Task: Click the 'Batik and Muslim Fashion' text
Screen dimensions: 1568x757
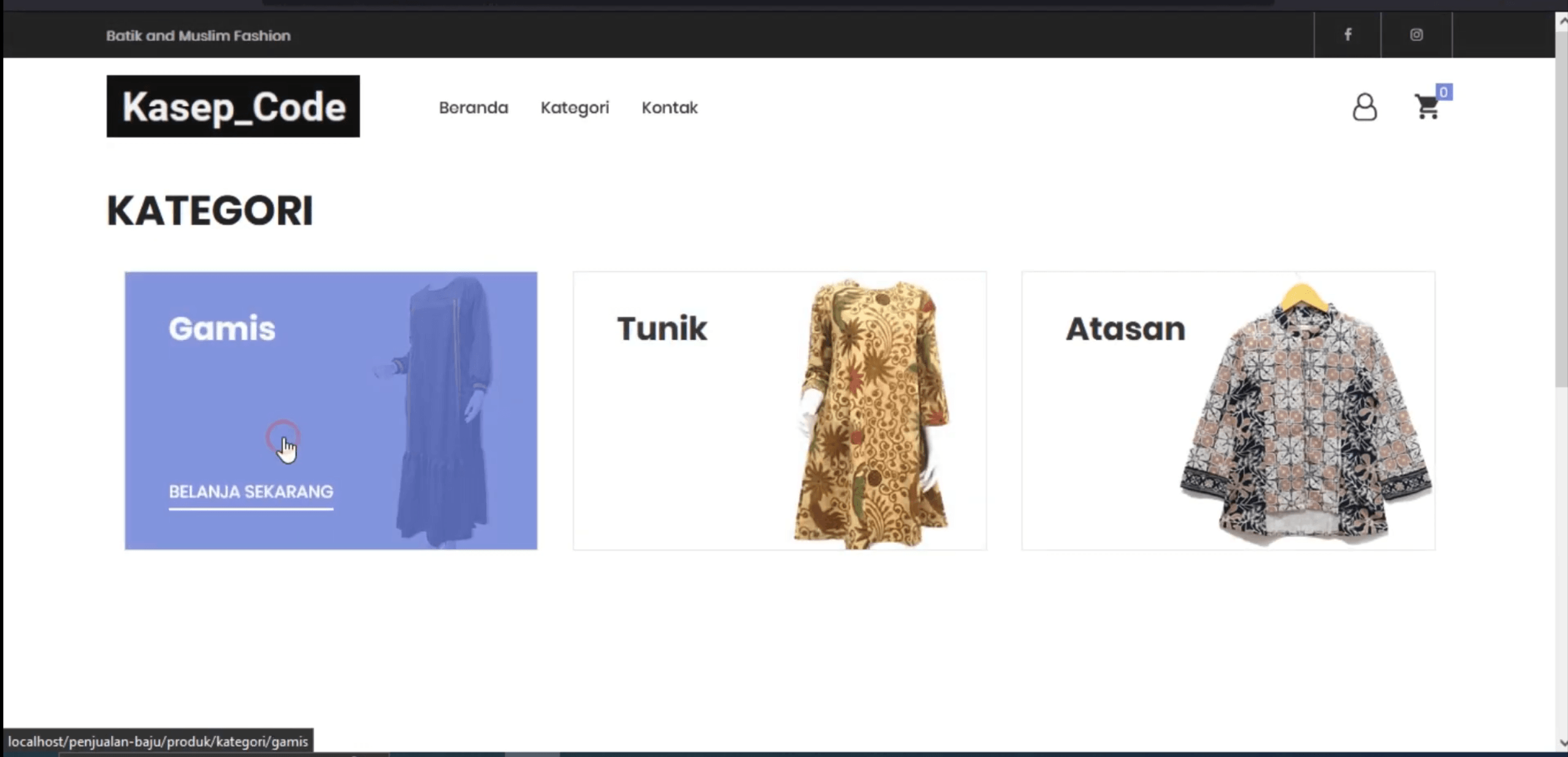Action: click(198, 36)
